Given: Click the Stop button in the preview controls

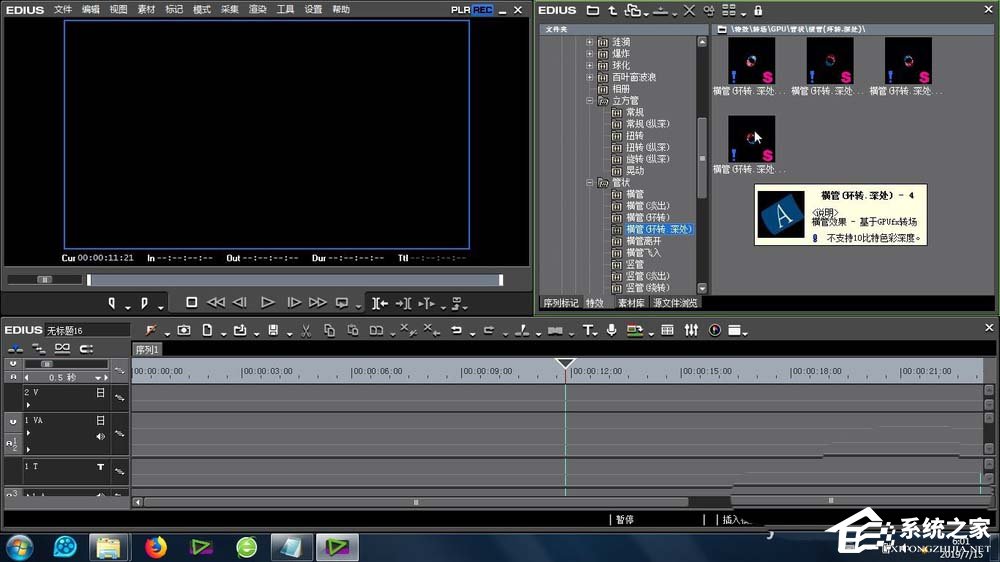Looking at the screenshot, I should click(x=191, y=302).
